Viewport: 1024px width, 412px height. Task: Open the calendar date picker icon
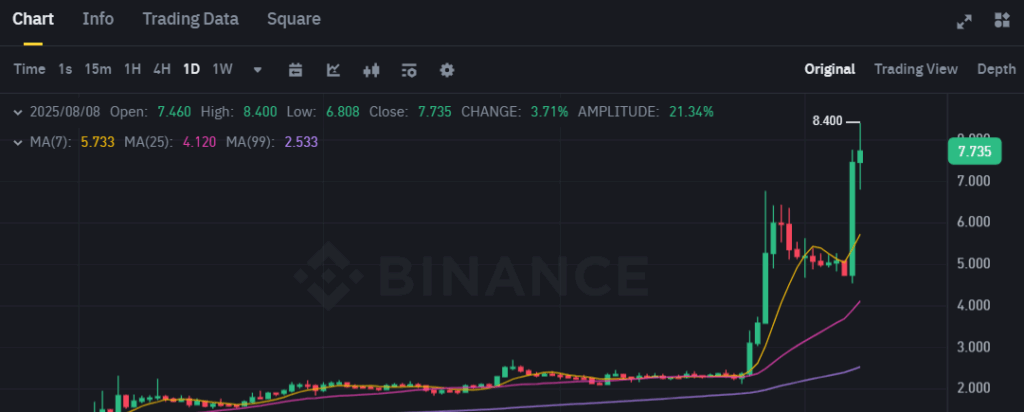295,70
